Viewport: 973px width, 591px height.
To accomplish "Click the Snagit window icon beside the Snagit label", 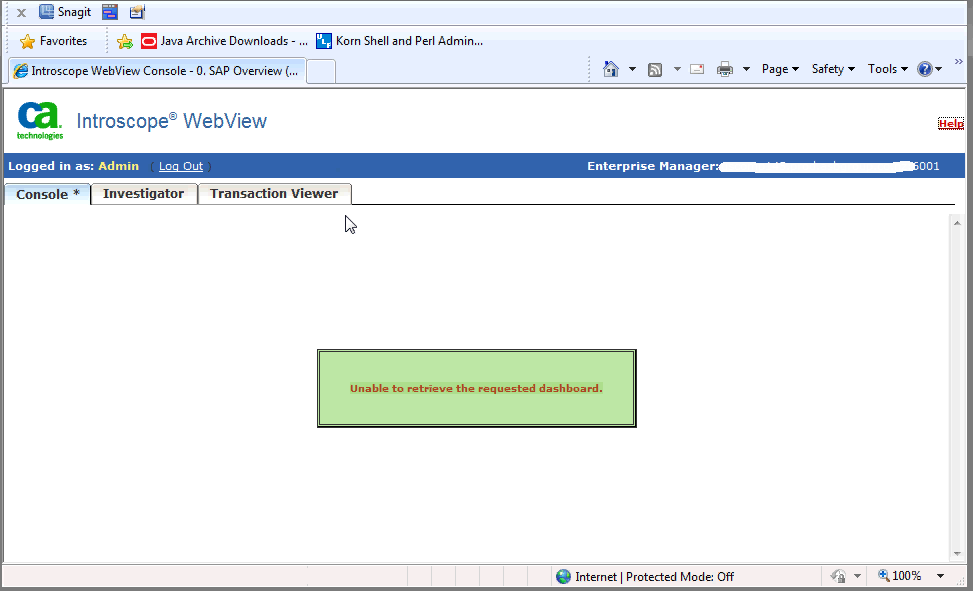I will [x=110, y=12].
